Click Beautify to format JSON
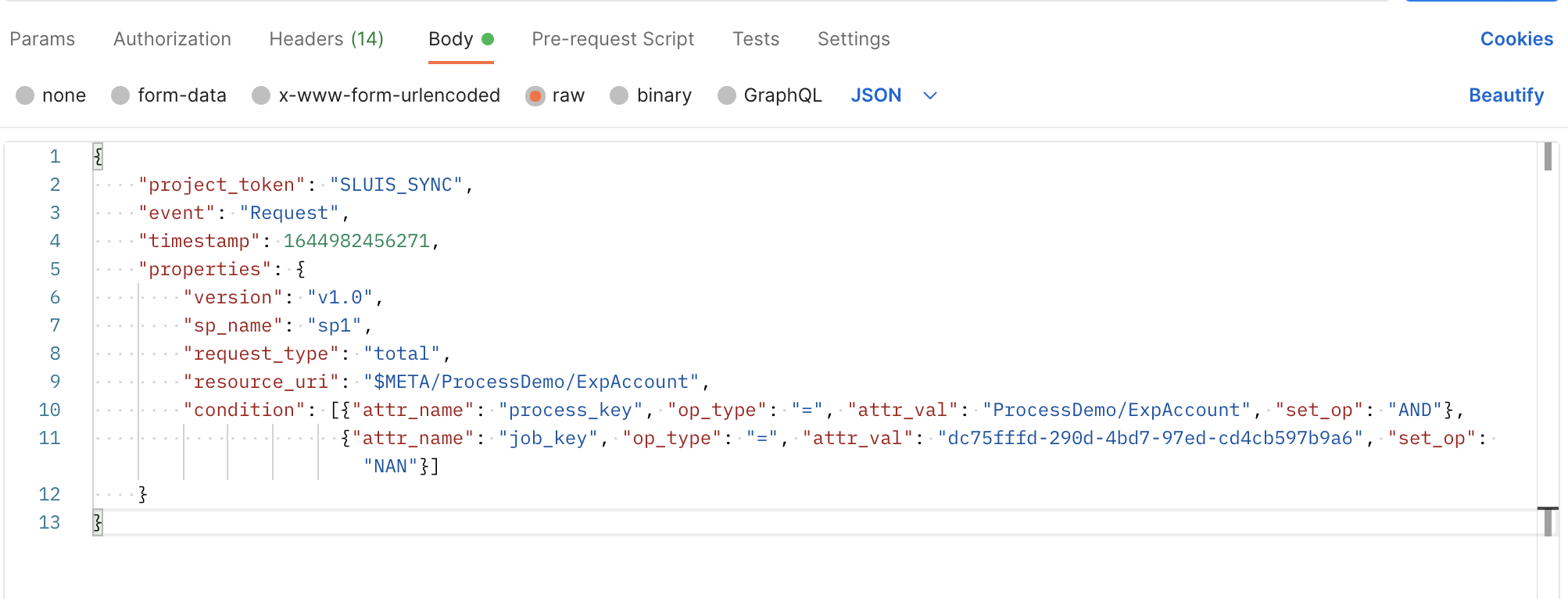1568x599 pixels. click(1506, 95)
